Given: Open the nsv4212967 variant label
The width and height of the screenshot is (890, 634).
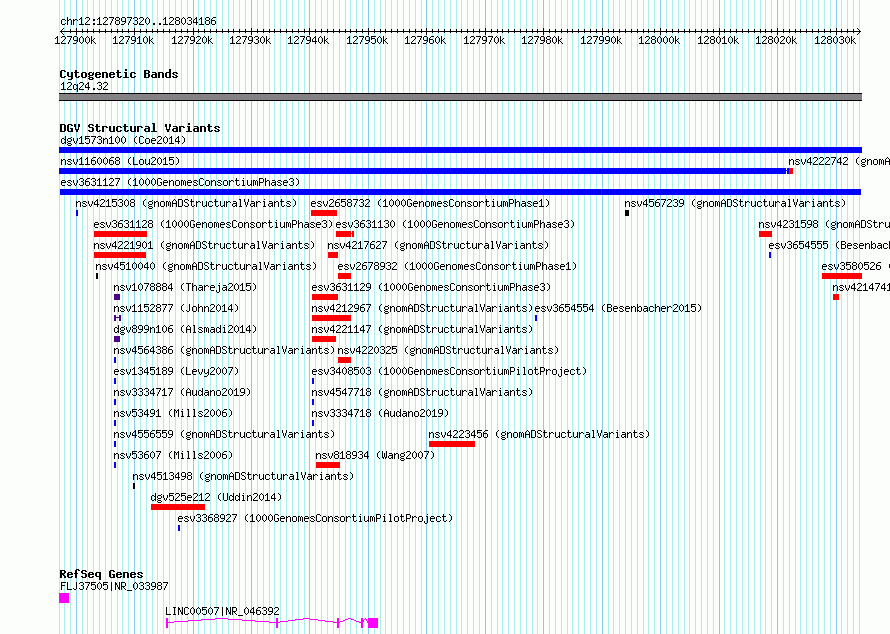Looking at the screenshot, I should (422, 308).
